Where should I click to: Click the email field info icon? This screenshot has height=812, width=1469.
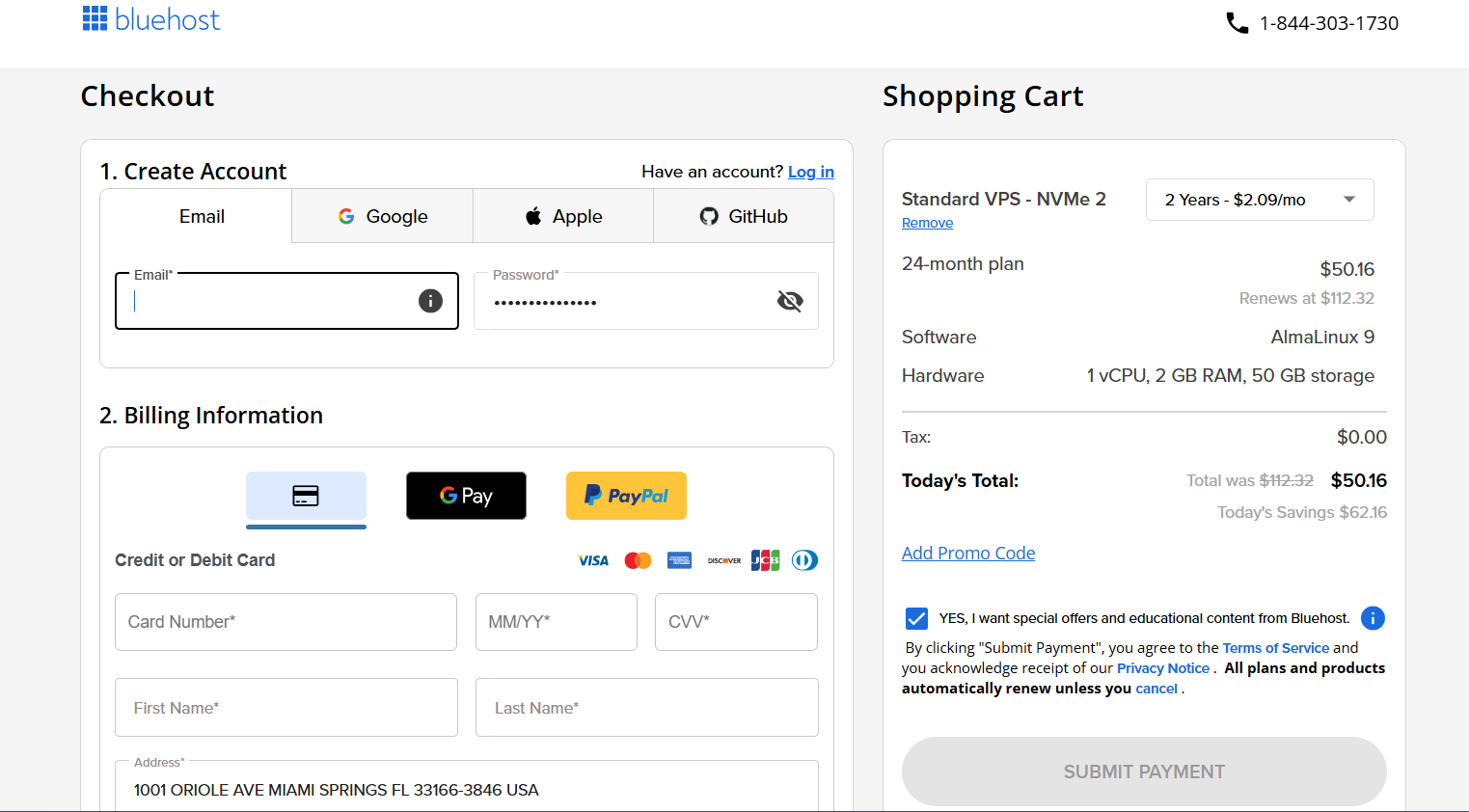click(430, 301)
